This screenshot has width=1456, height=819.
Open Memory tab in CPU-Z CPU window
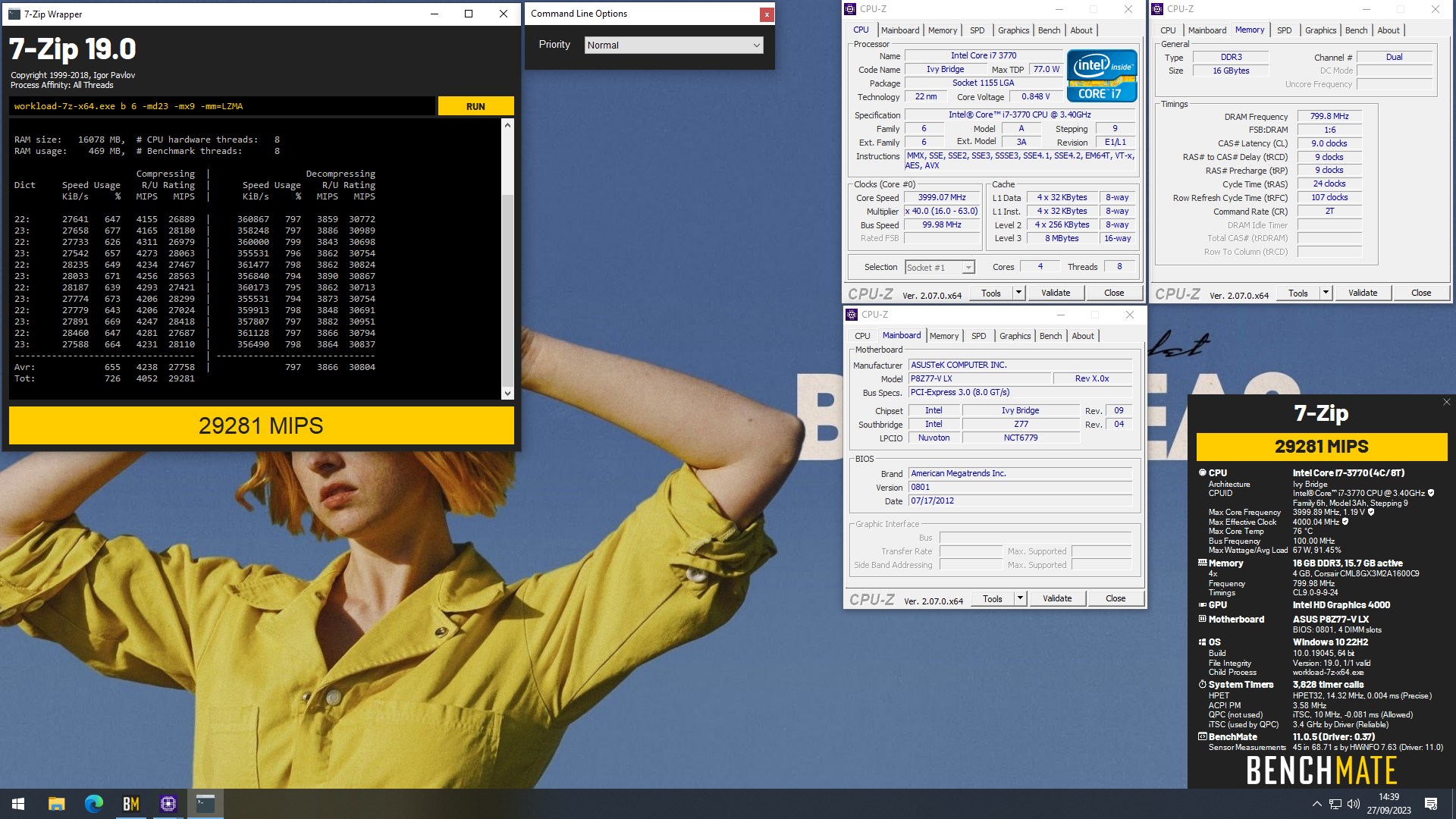pos(943,30)
